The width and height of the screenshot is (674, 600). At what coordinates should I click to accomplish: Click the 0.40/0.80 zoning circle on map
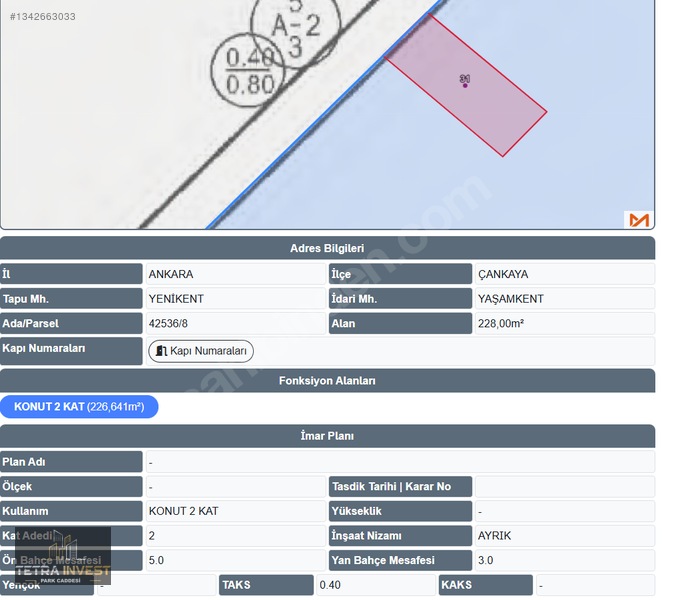[248, 70]
